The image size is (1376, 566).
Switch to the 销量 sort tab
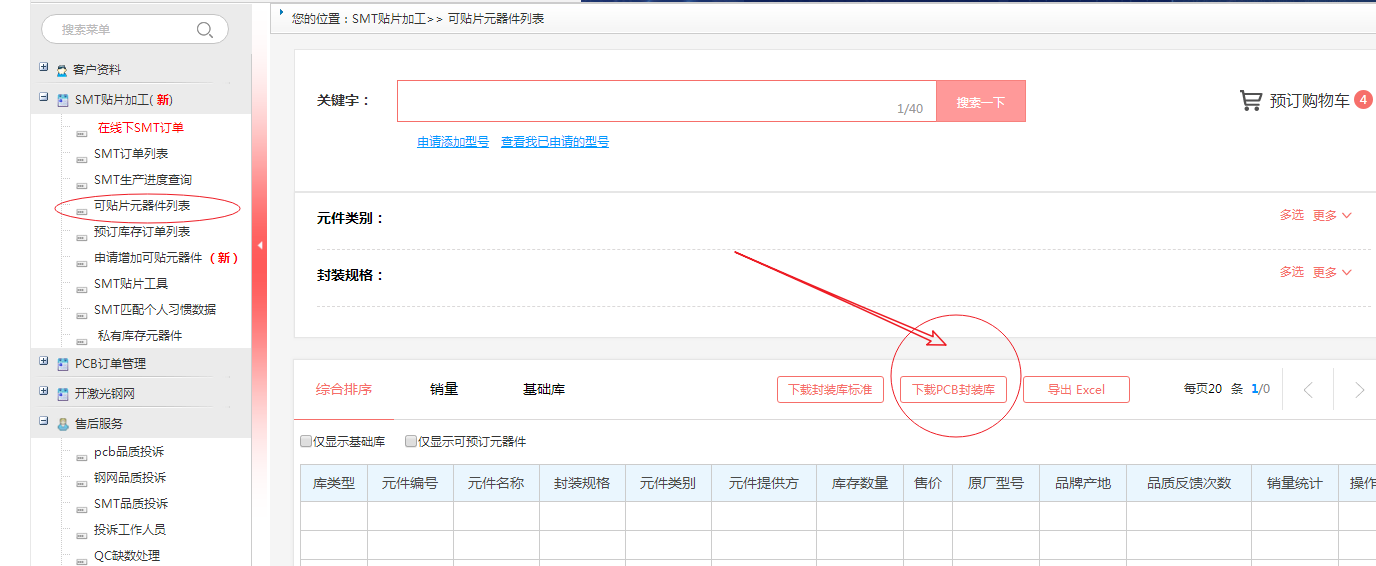[x=444, y=389]
